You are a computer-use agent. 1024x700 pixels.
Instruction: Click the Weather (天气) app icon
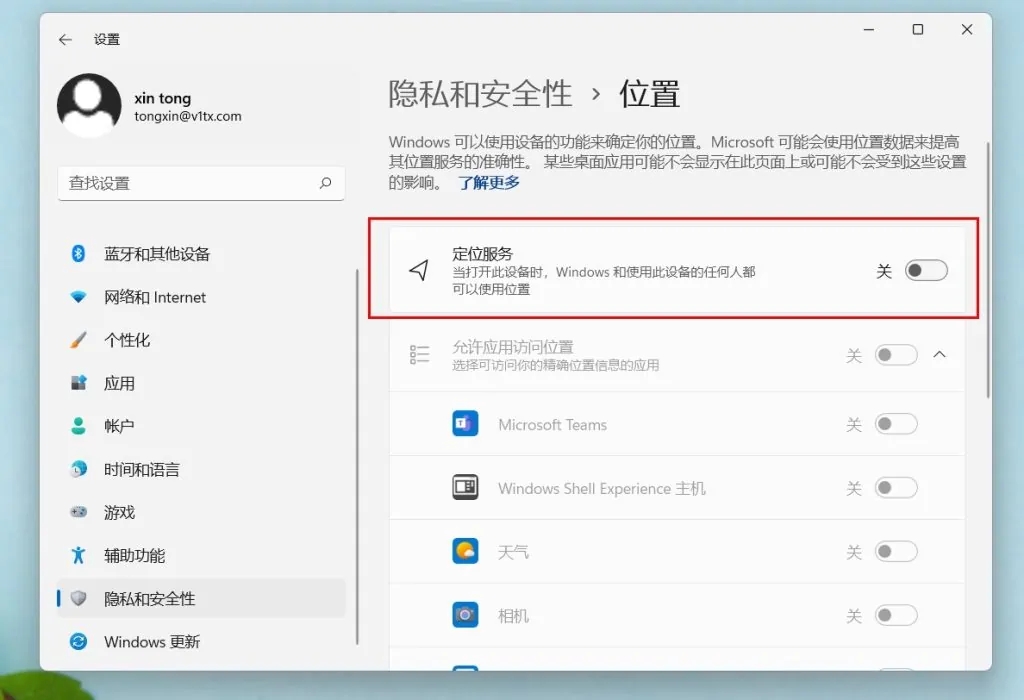(x=465, y=551)
